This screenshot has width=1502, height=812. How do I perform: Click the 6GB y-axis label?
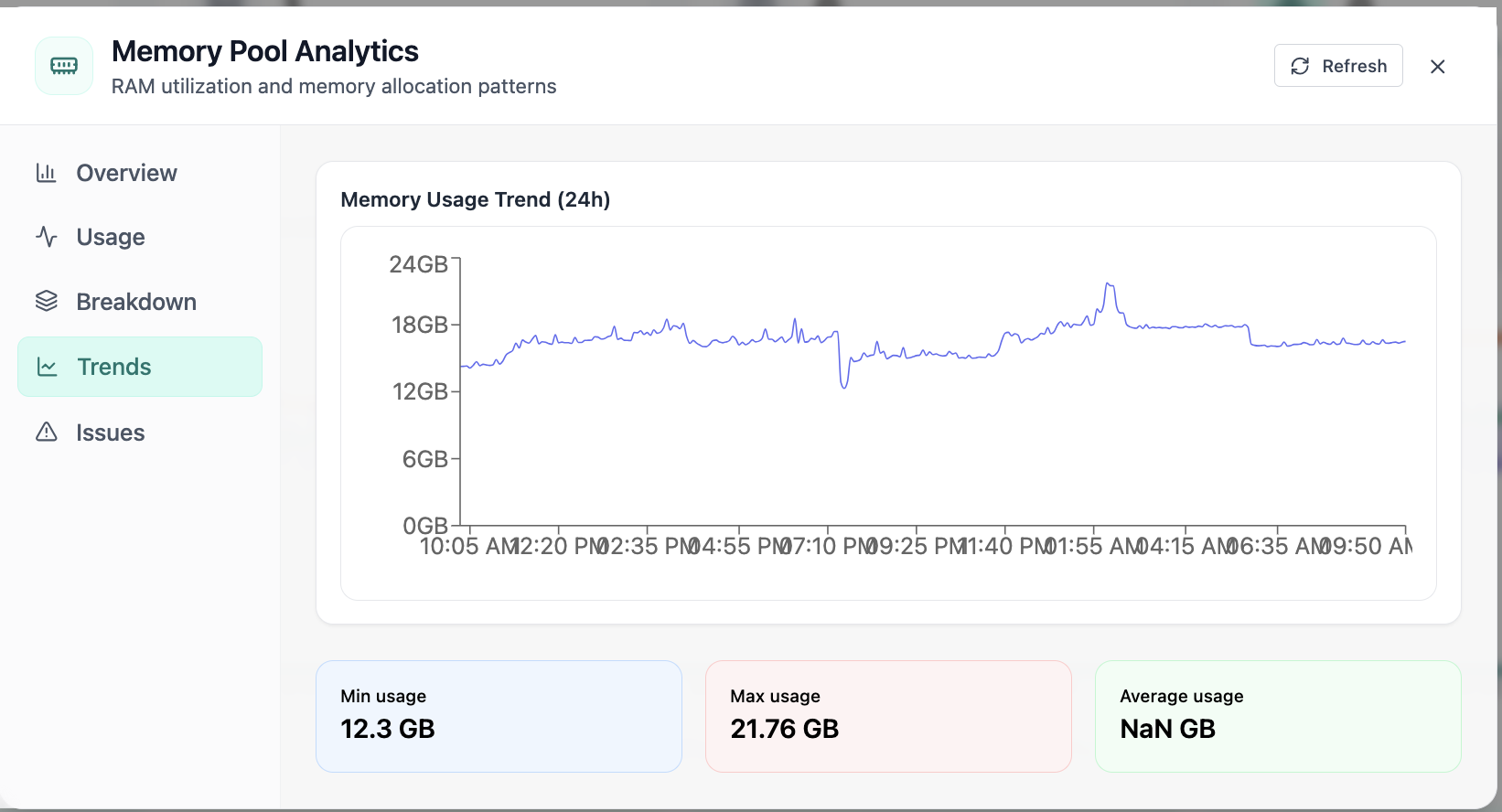click(x=425, y=459)
